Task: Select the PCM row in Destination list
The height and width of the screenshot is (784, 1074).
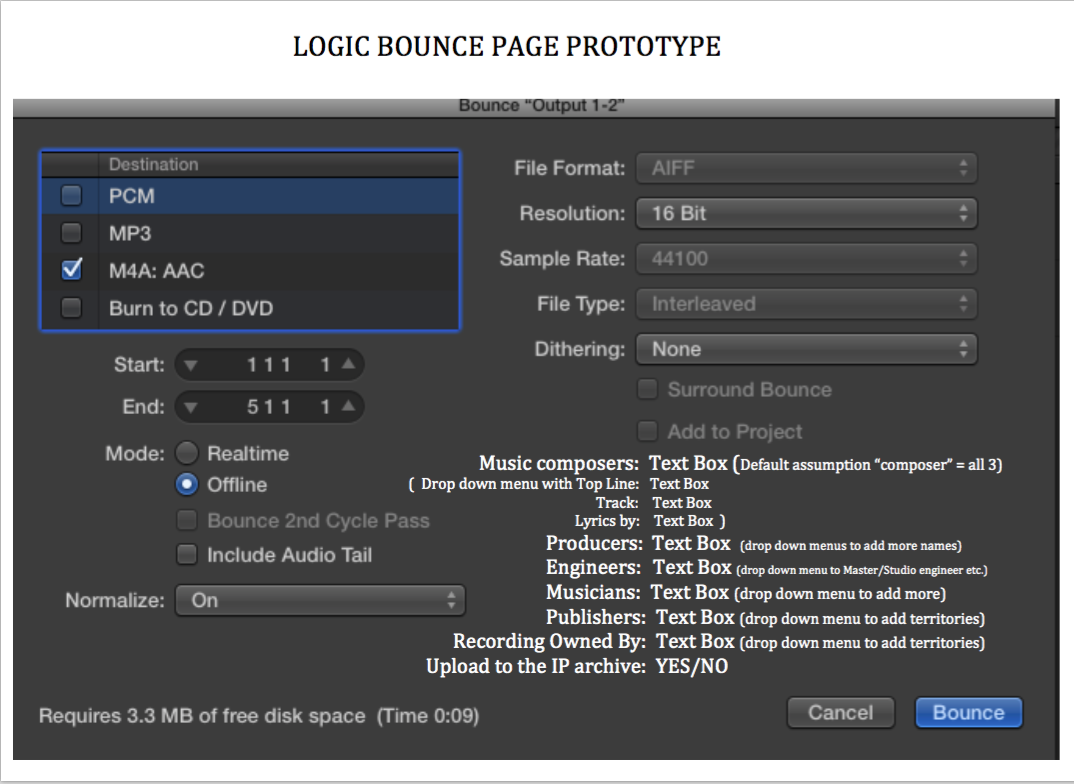Action: click(250, 196)
